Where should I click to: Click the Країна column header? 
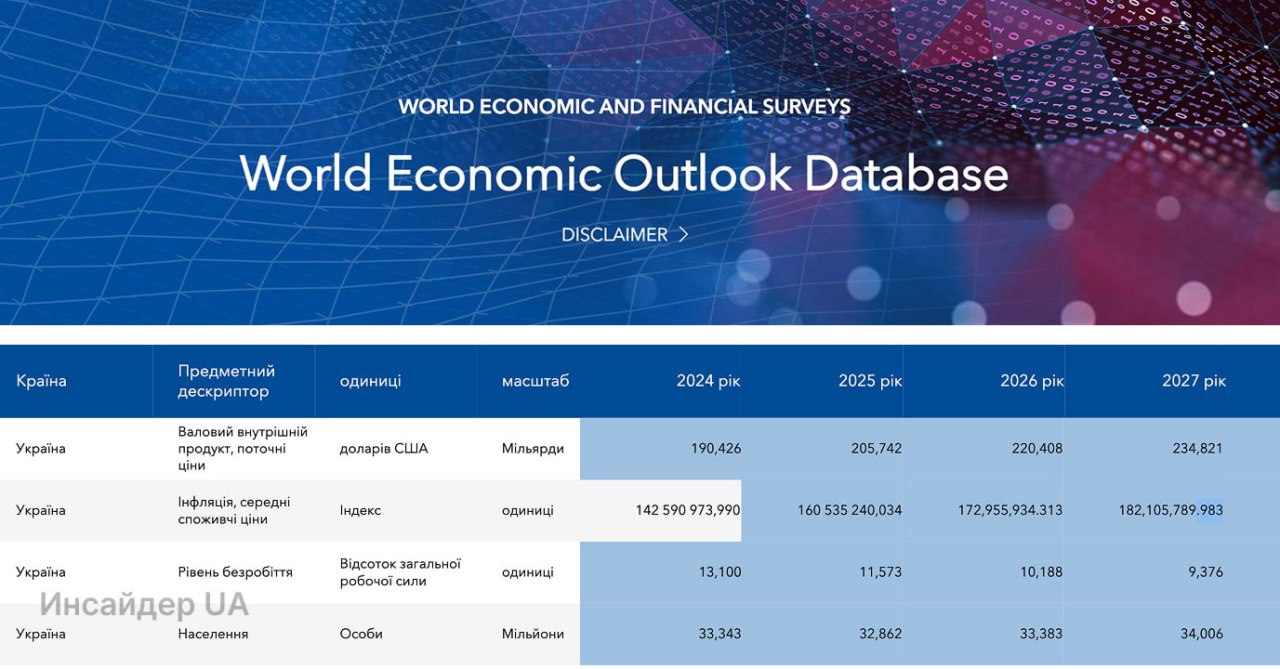(x=41, y=381)
